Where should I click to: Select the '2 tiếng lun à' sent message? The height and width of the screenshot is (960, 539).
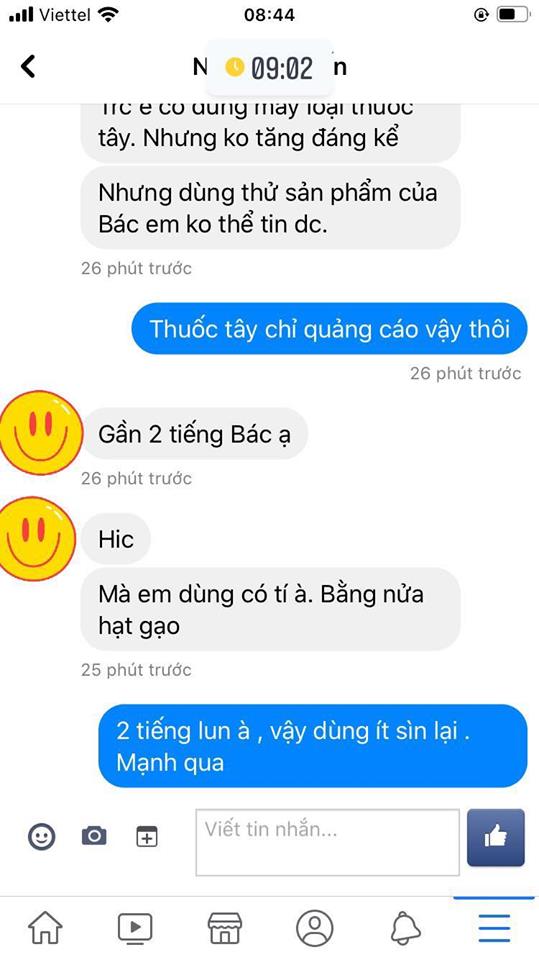point(312,746)
